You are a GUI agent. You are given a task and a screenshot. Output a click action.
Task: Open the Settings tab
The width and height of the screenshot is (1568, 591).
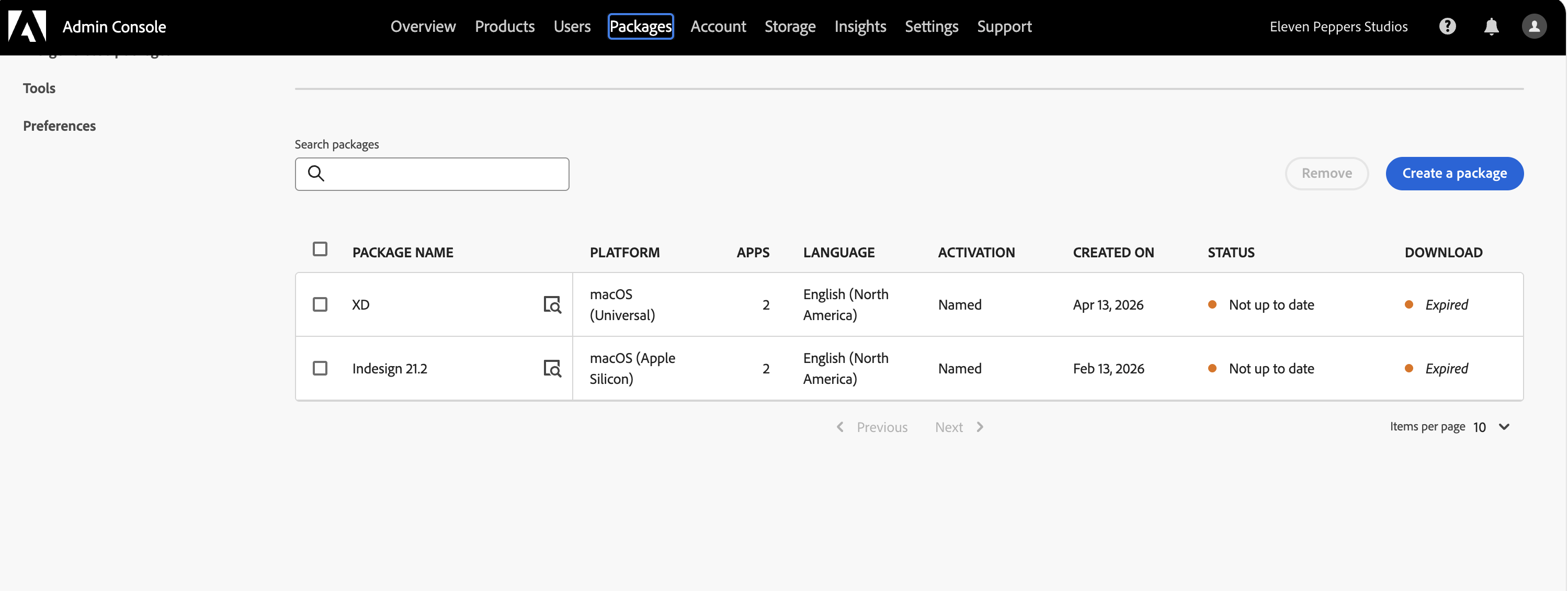pos(931,26)
